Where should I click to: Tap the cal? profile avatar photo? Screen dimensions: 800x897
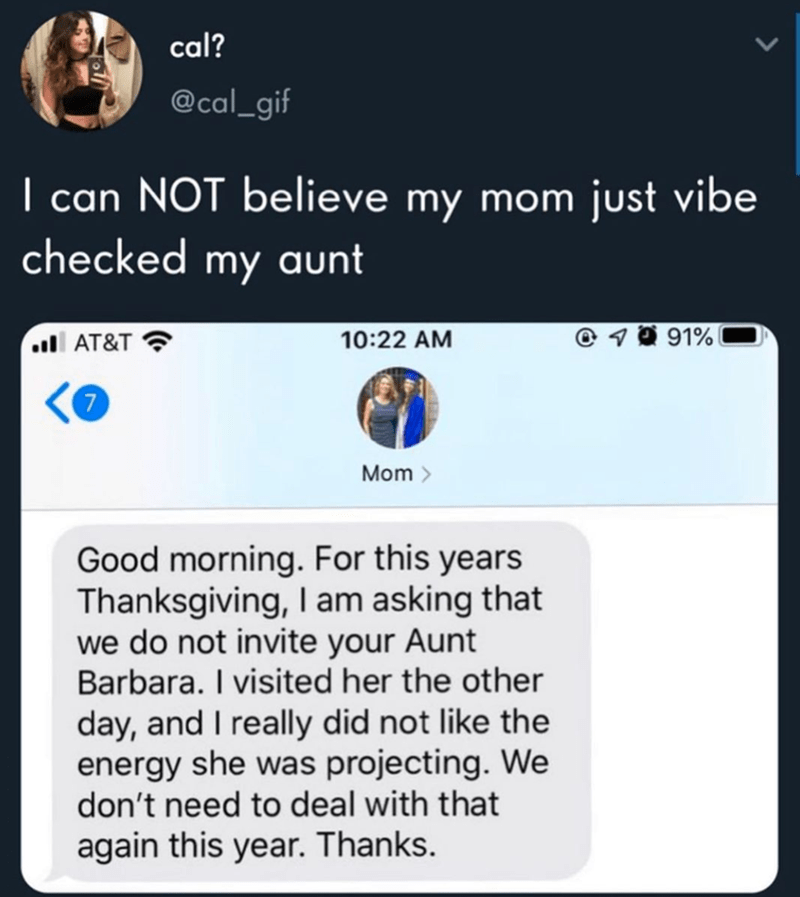[81, 71]
